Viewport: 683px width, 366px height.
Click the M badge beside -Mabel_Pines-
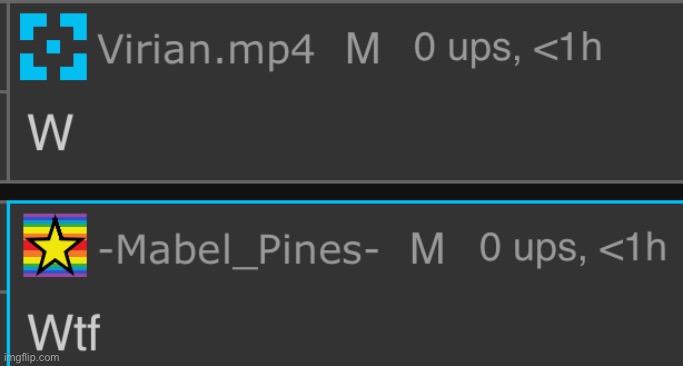pyautogui.click(x=427, y=248)
